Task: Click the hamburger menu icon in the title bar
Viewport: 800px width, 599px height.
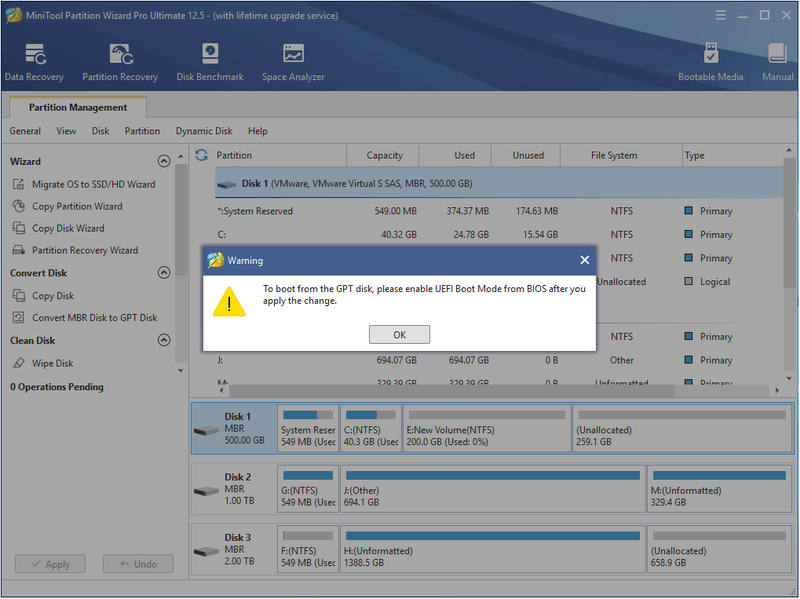Action: (720, 15)
